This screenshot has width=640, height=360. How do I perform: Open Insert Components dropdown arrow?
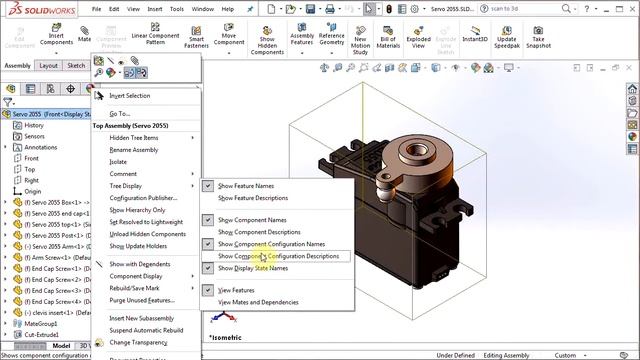56,53
